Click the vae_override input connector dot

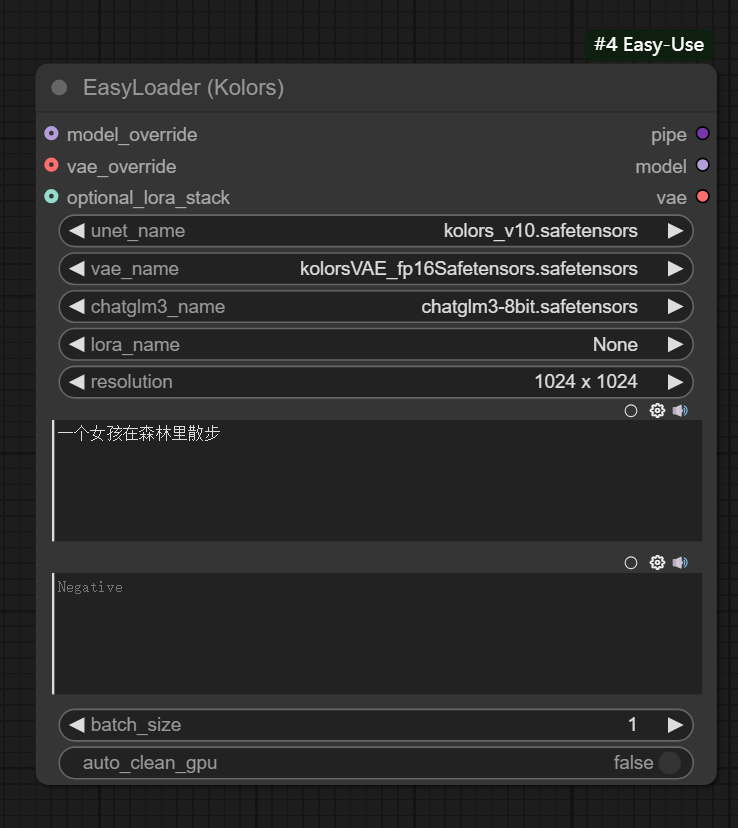point(52,166)
